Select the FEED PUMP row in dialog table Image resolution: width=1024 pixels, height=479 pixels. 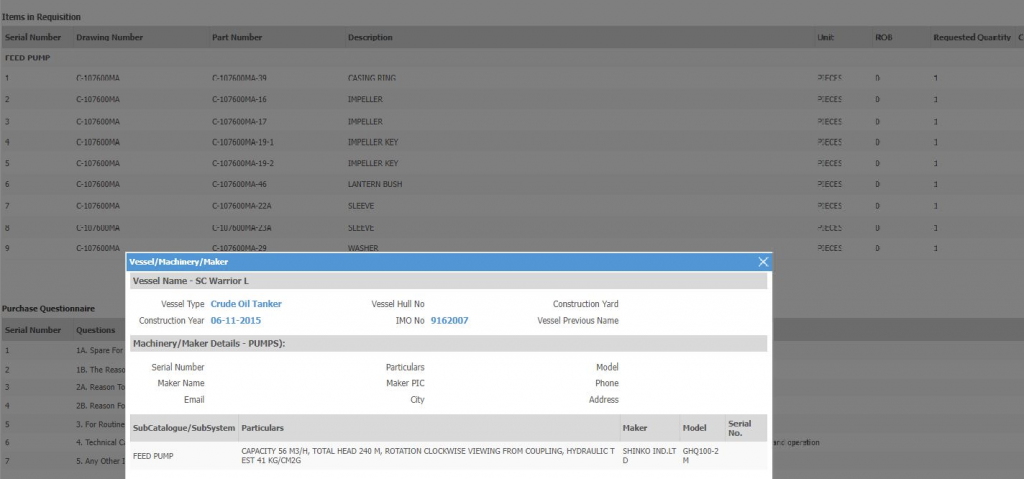tap(154, 456)
